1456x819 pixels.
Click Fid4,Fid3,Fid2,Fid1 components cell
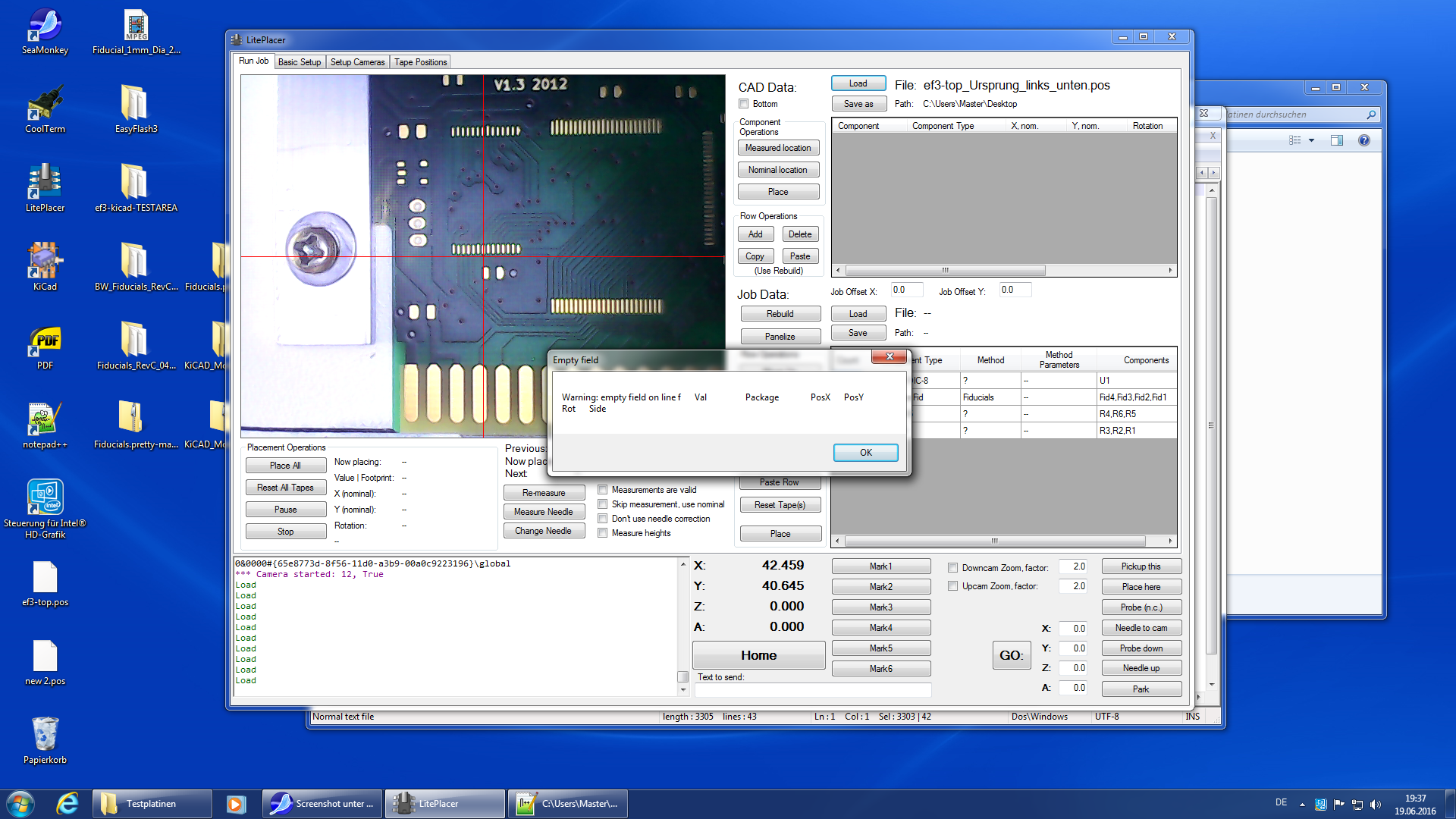coord(1137,397)
